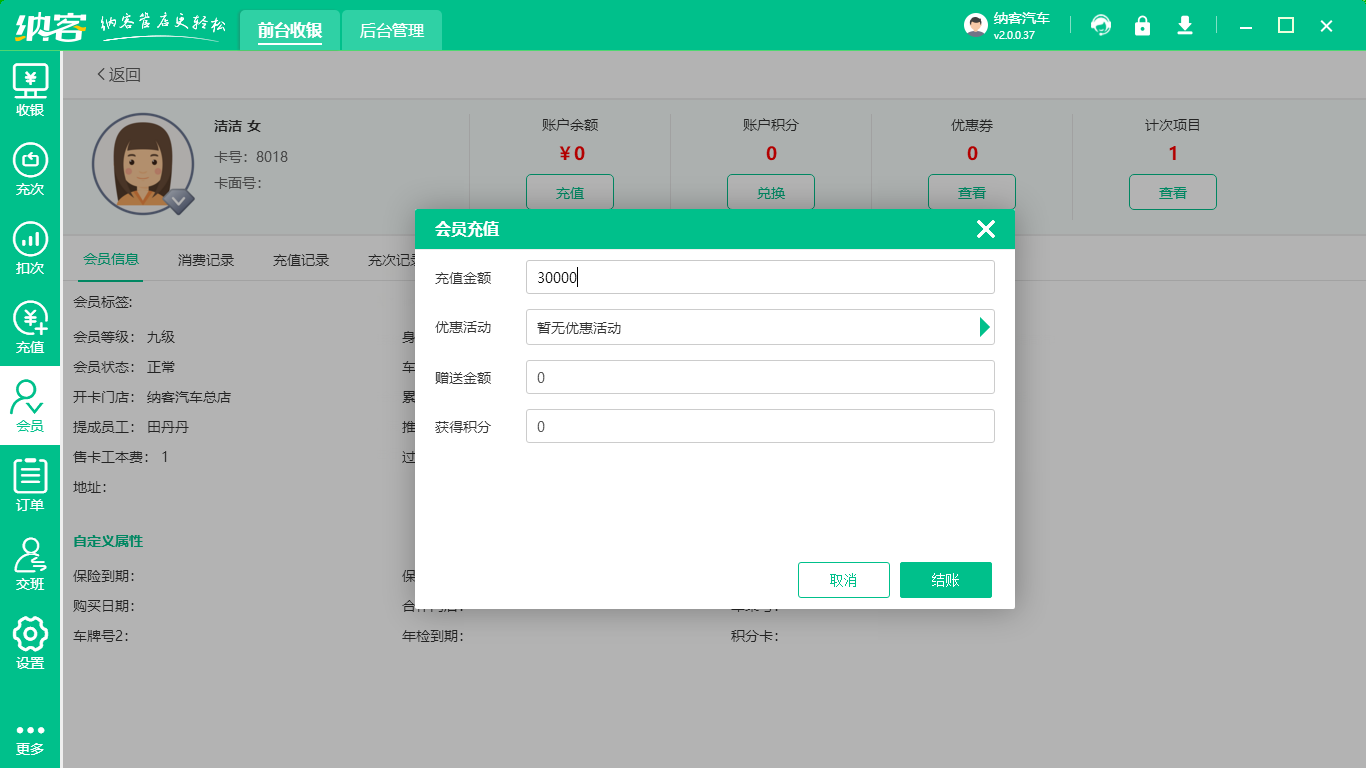Click the lock icon at top right
Screen dimensions: 1366x768
(1143, 25)
